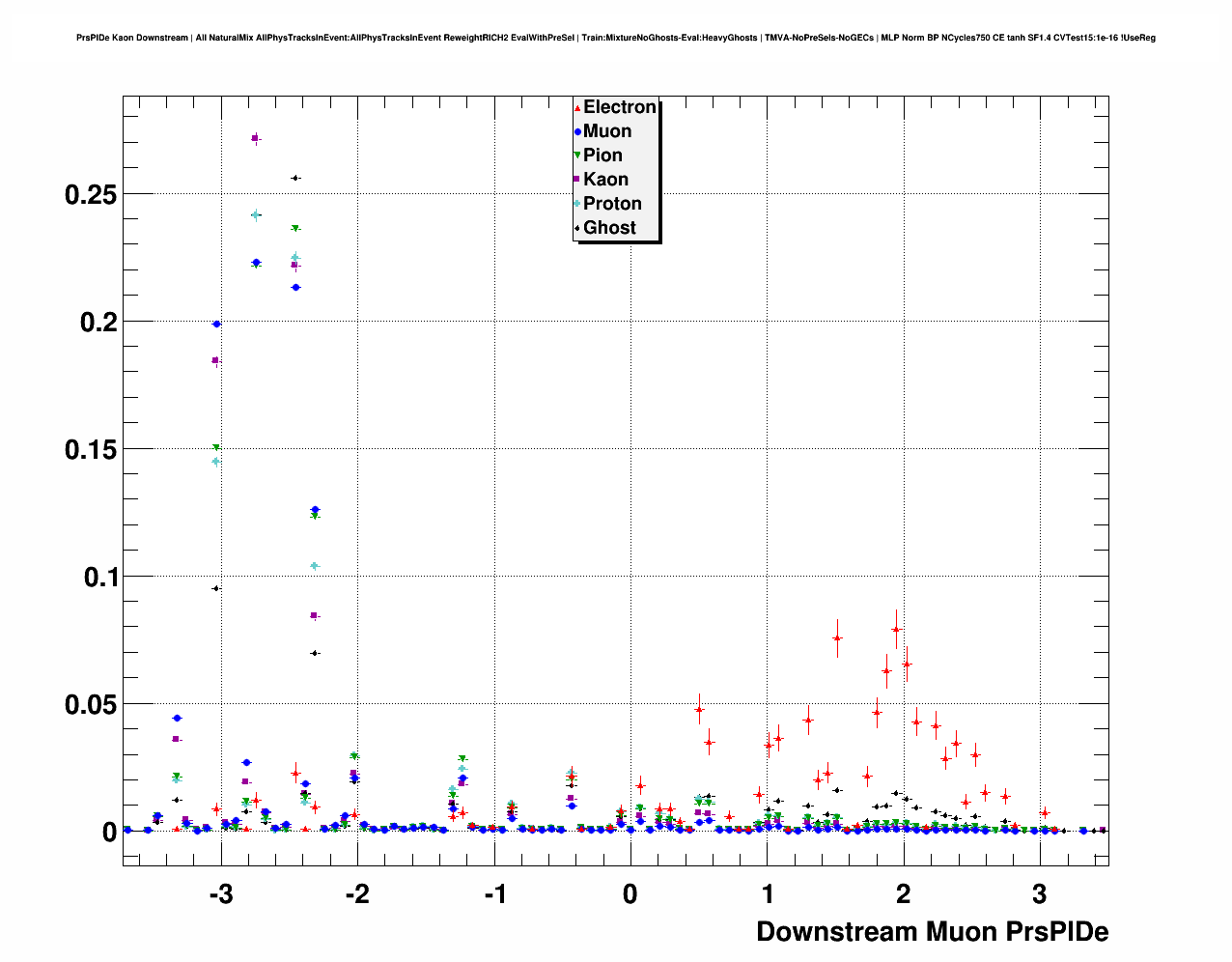This screenshot has height=962, width=1232.
Task: Click the red Electron triangle marker in legend
Action: coord(577,108)
